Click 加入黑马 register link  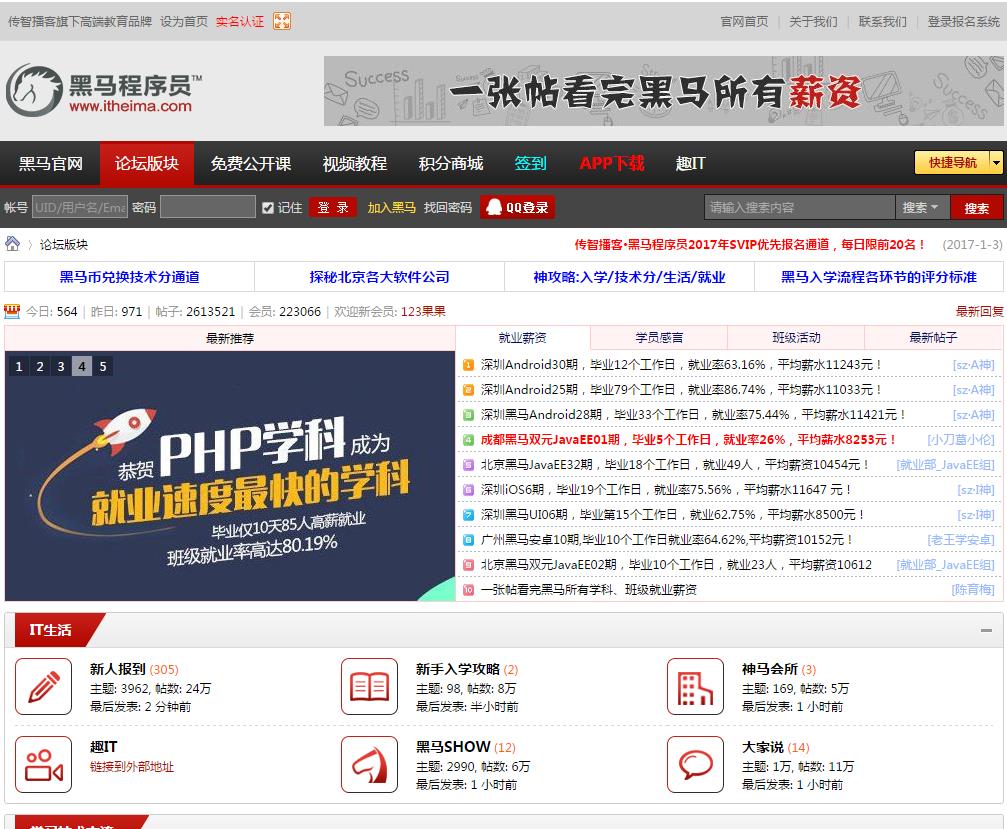point(391,207)
